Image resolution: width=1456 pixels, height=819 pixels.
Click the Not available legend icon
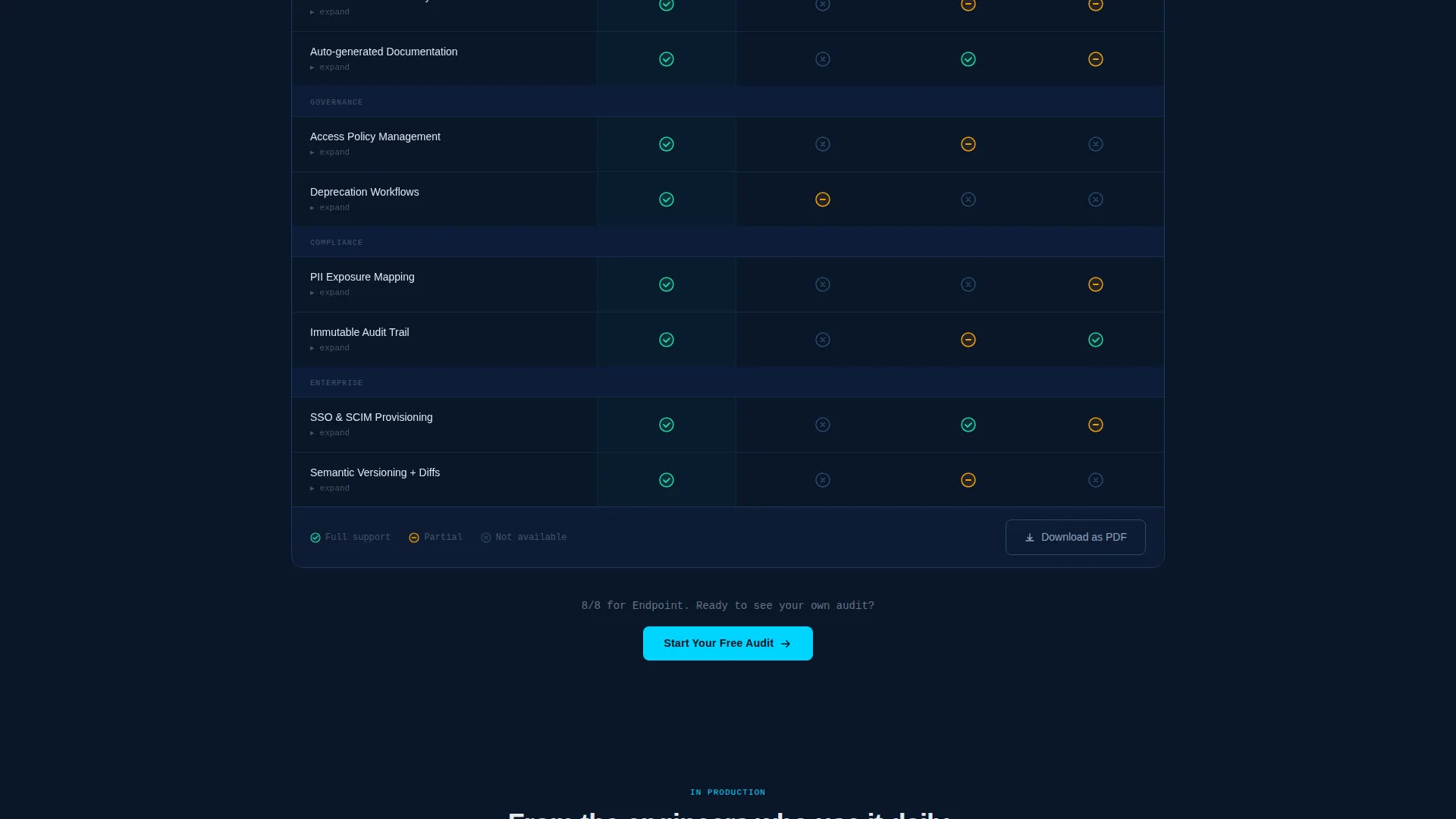tap(486, 538)
